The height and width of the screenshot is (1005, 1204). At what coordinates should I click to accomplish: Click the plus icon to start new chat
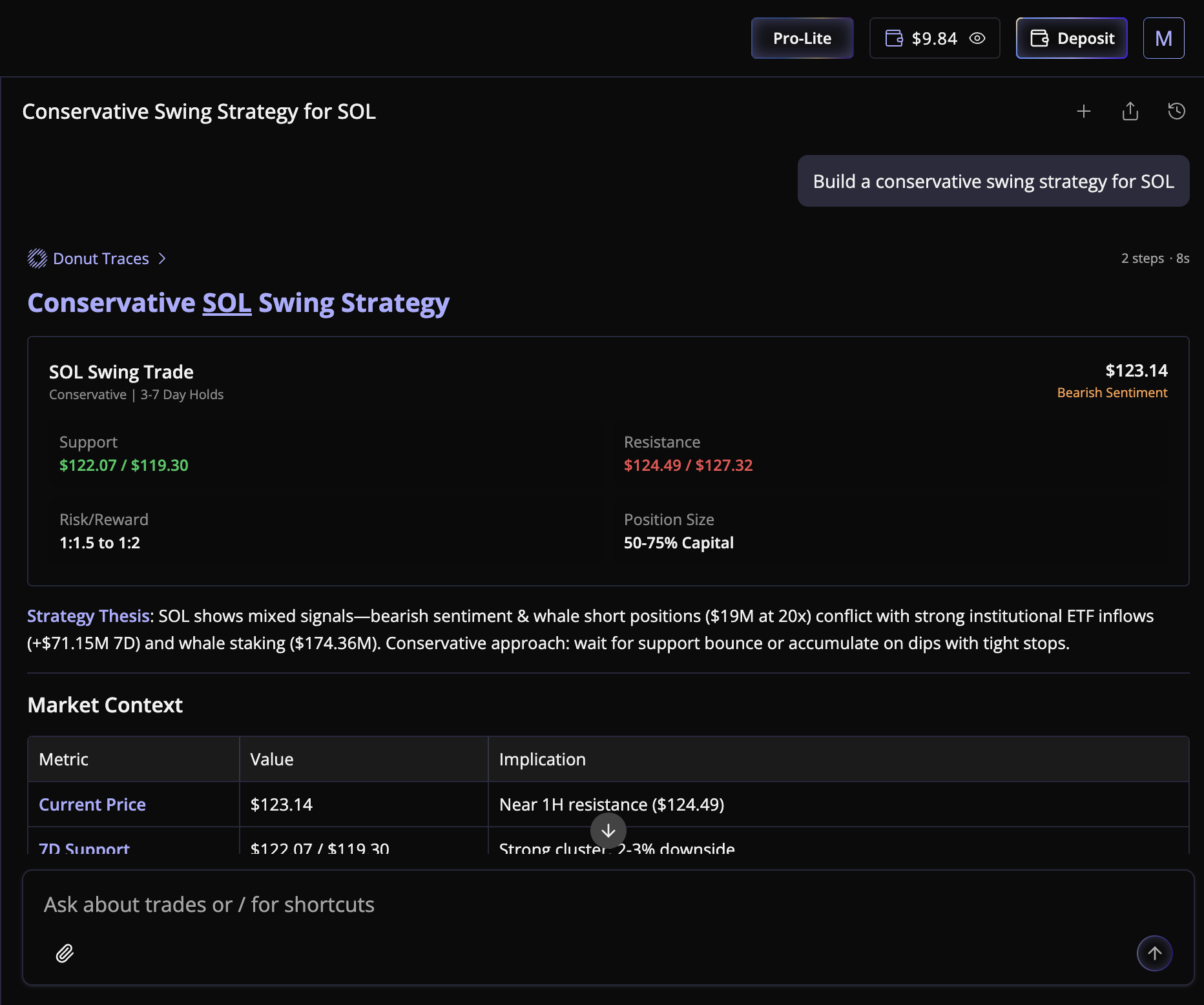tap(1084, 112)
